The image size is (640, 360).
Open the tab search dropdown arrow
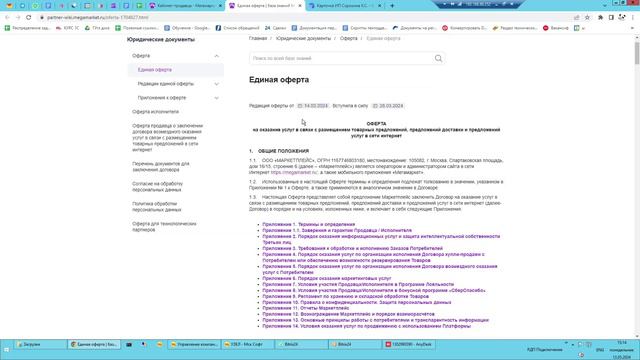point(604,6)
